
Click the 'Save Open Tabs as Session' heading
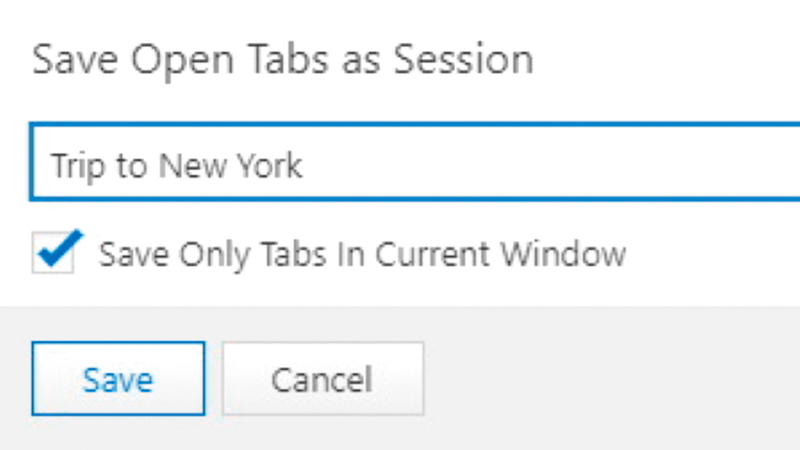coord(282,60)
